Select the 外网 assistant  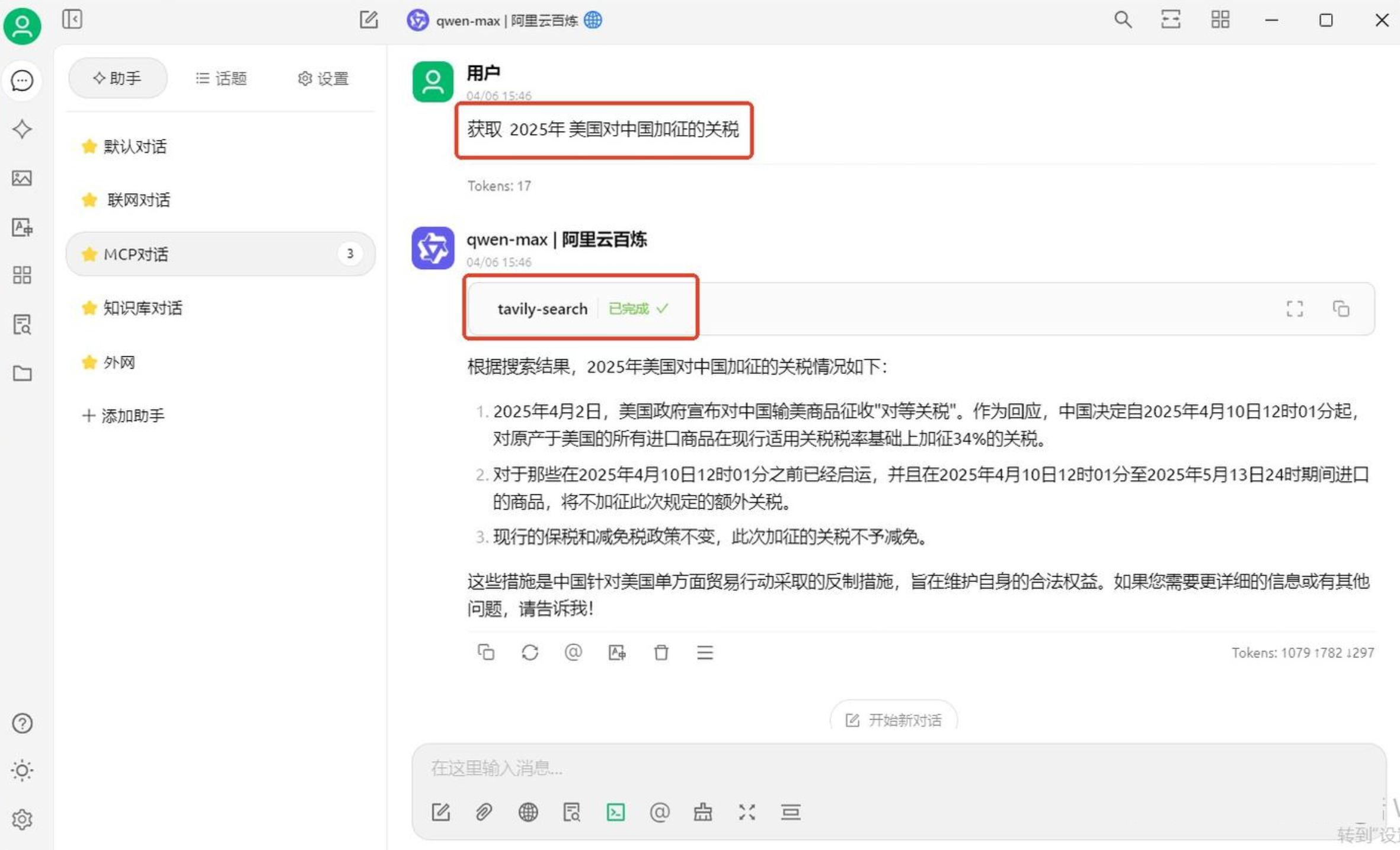point(220,362)
